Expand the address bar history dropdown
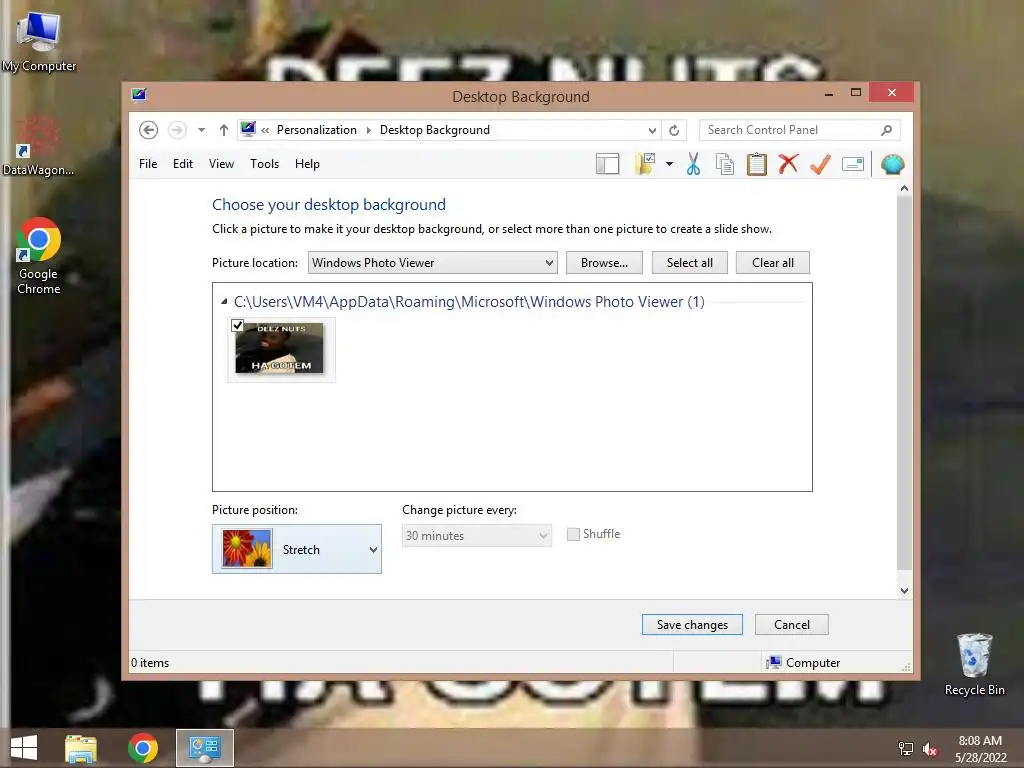 tap(652, 130)
